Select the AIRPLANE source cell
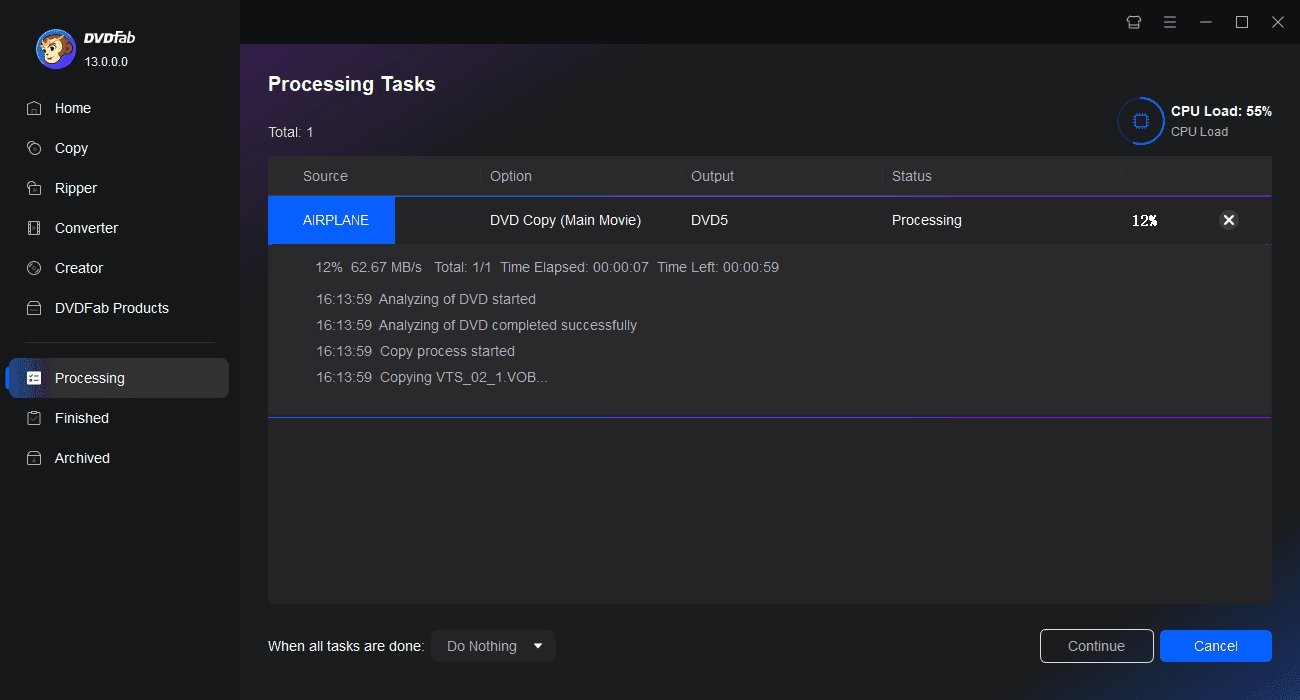This screenshot has height=700, width=1300. 332,220
